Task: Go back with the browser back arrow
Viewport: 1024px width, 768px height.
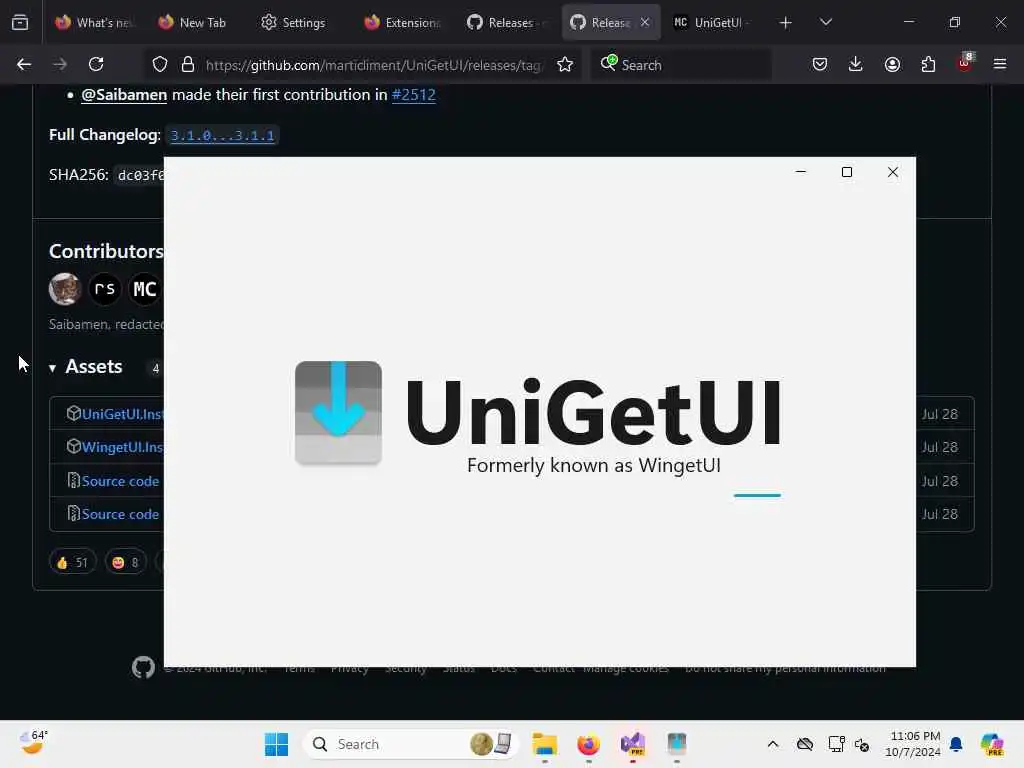Action: tap(24, 64)
